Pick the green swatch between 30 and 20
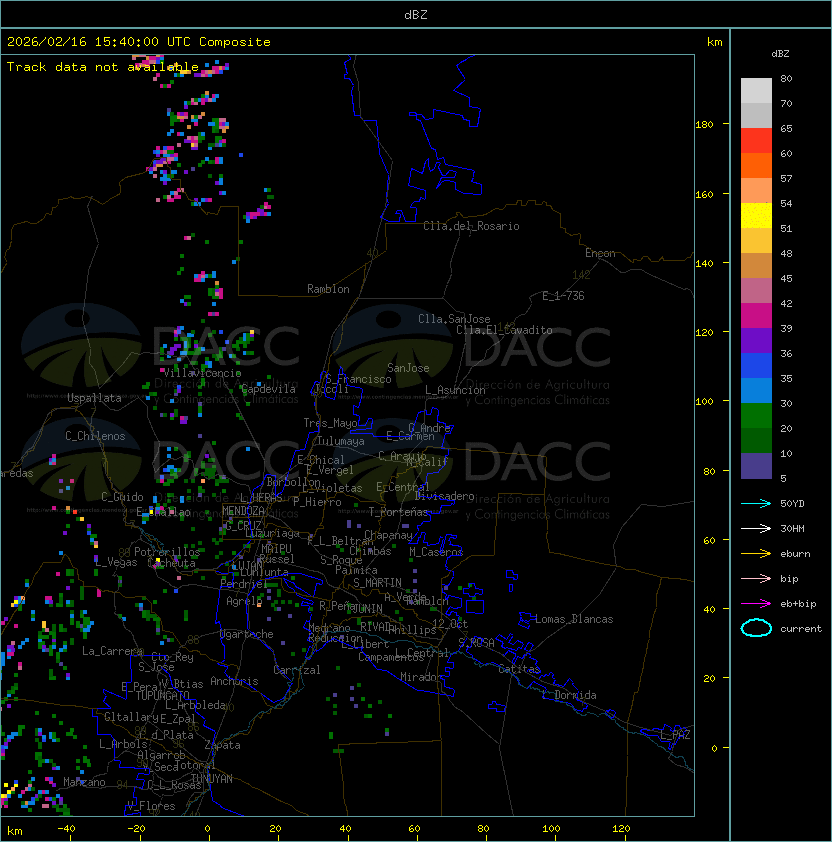This screenshot has height=842, width=832. (x=756, y=415)
